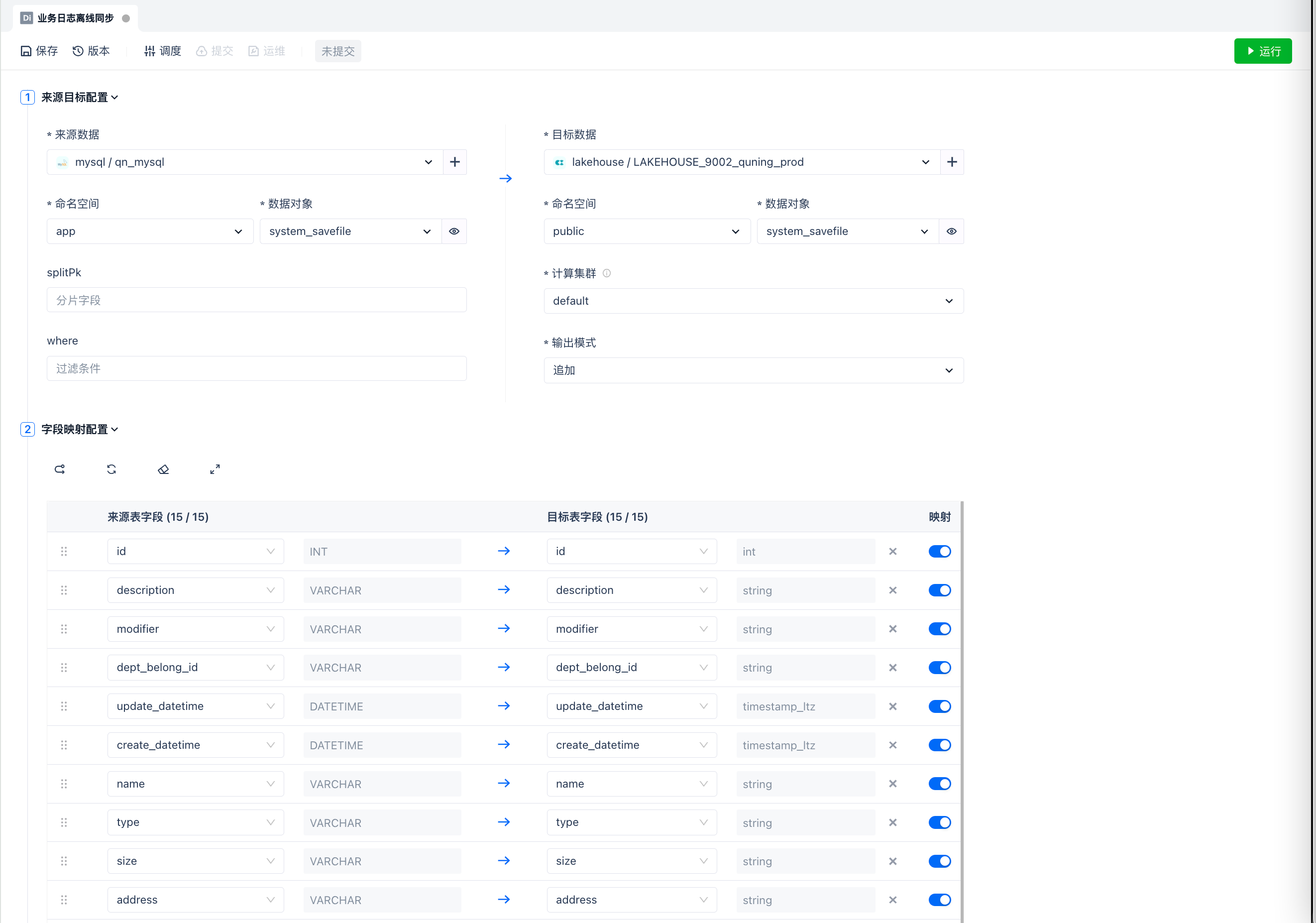
Task: Click the green 运行 run button
Action: pos(1262,51)
